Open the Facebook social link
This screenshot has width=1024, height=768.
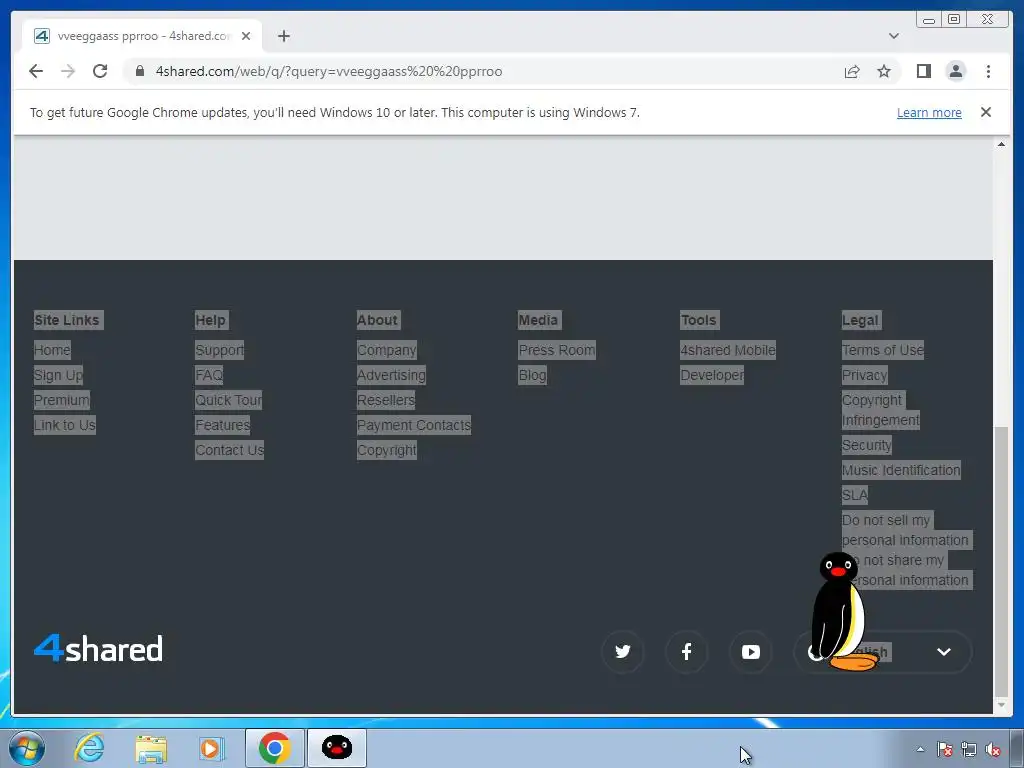[686, 651]
